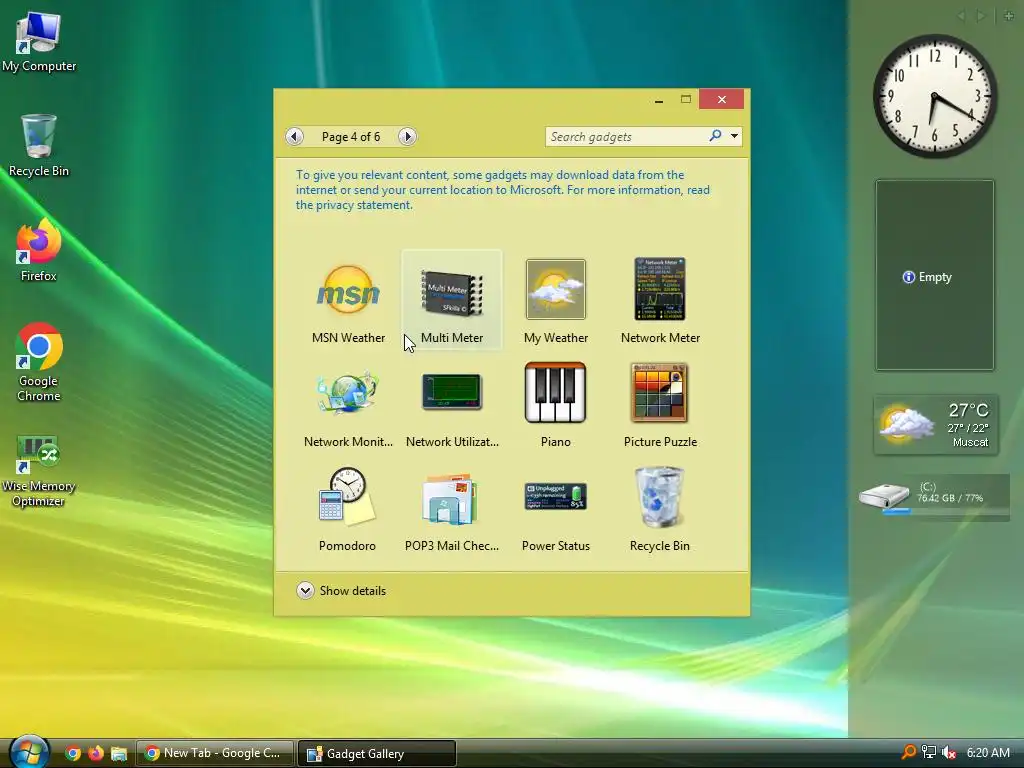Screen dimensions: 1024x768
Task: Select the MSN Weather gadget
Action: point(348,301)
